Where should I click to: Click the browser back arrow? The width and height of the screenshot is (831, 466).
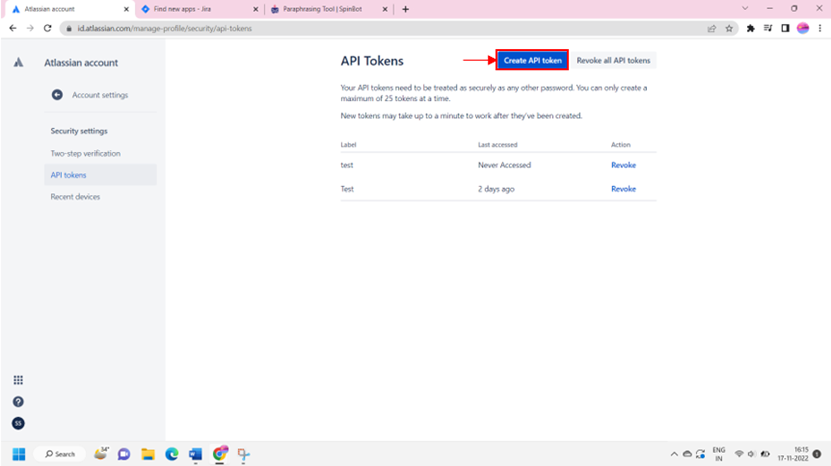13,28
